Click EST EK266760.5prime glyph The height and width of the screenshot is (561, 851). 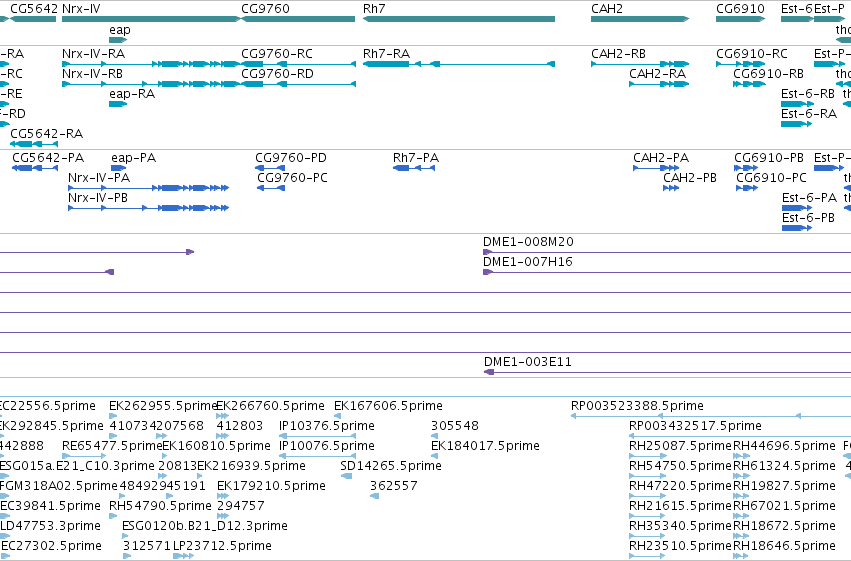click(223, 416)
